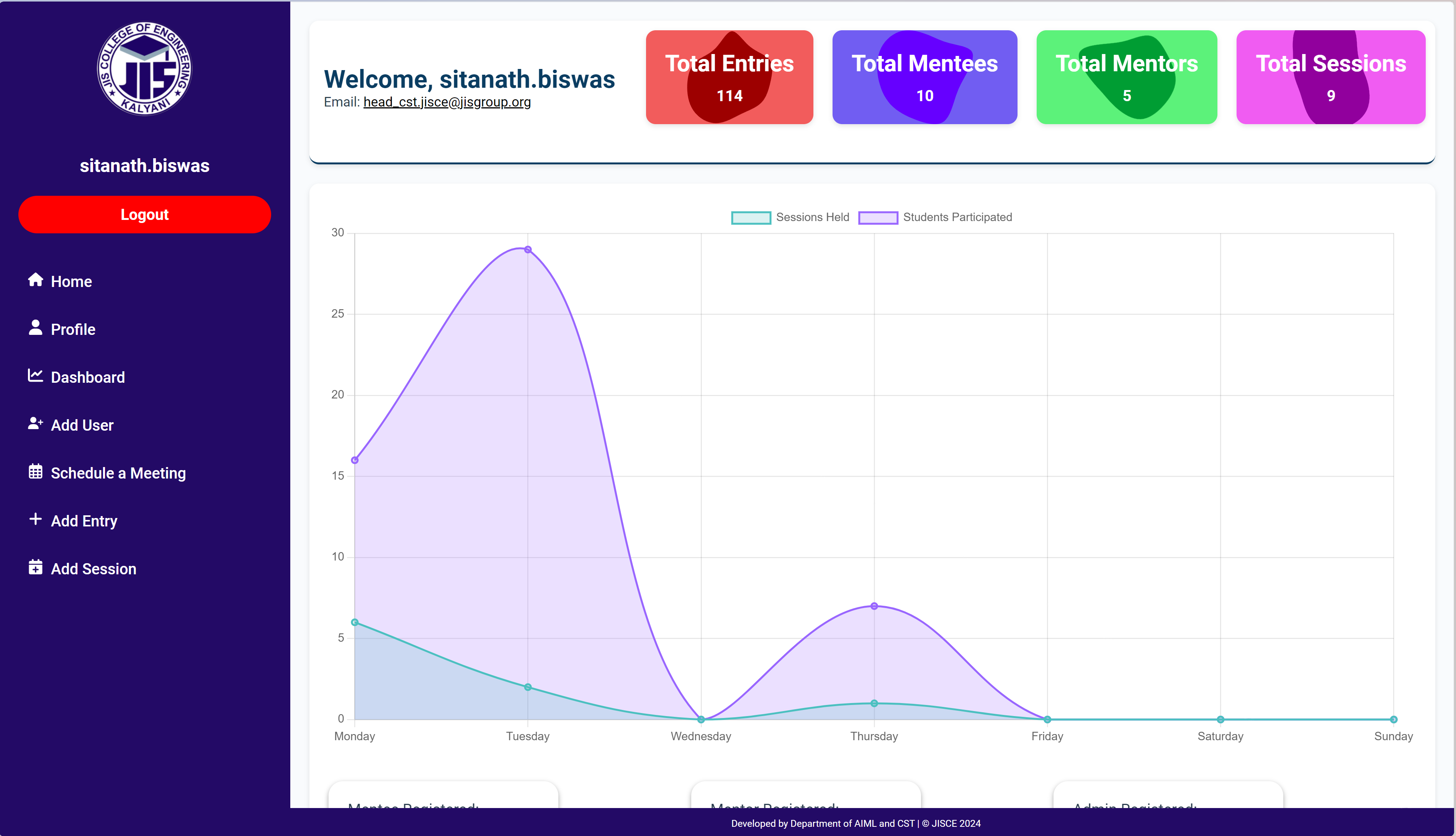
Task: Click the house icon beside Home
Action: click(36, 280)
